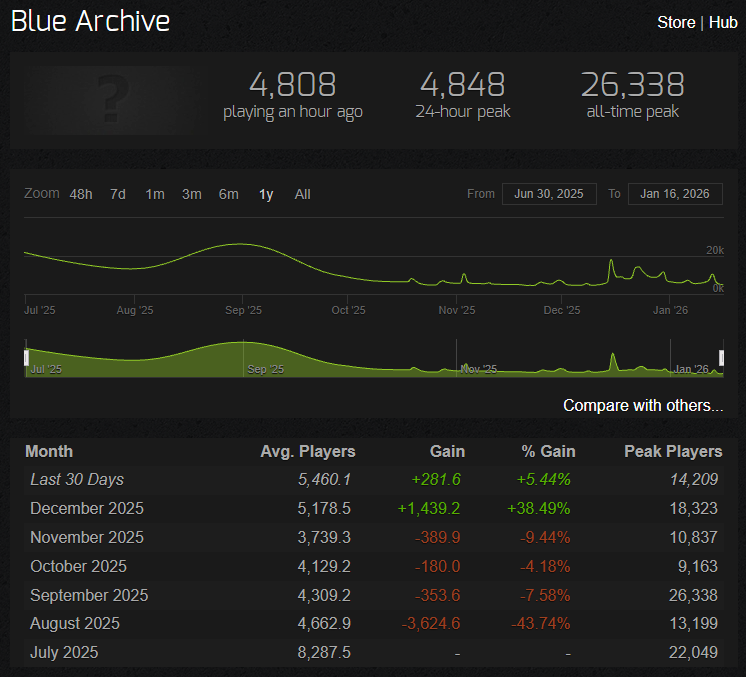Click the 8,287.5 average players value

pyautogui.click(x=324, y=652)
